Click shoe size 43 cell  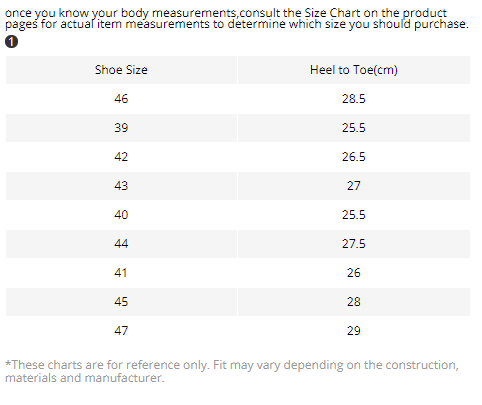pos(121,186)
